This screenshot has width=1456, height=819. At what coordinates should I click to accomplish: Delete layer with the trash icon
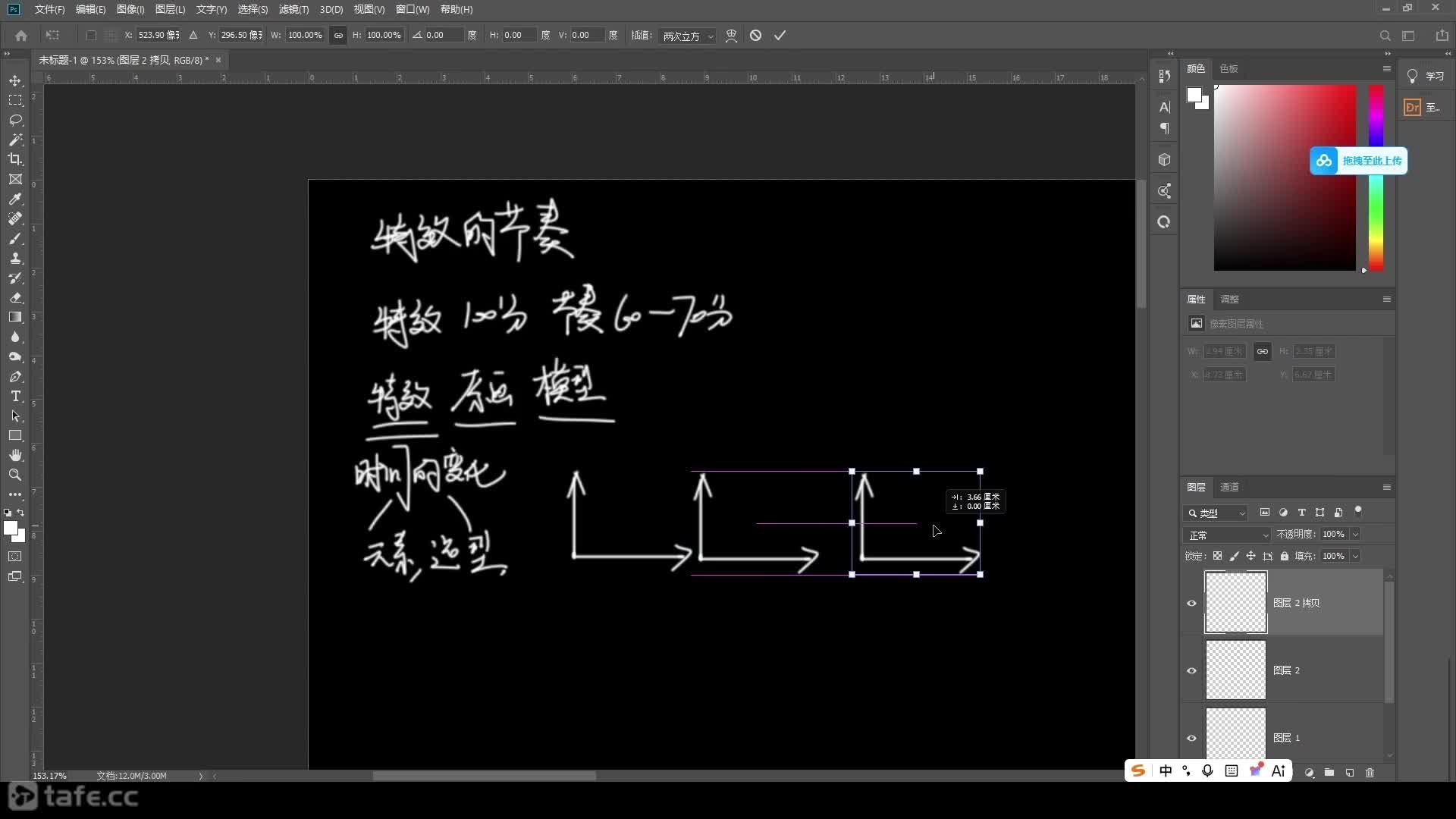(x=1370, y=773)
